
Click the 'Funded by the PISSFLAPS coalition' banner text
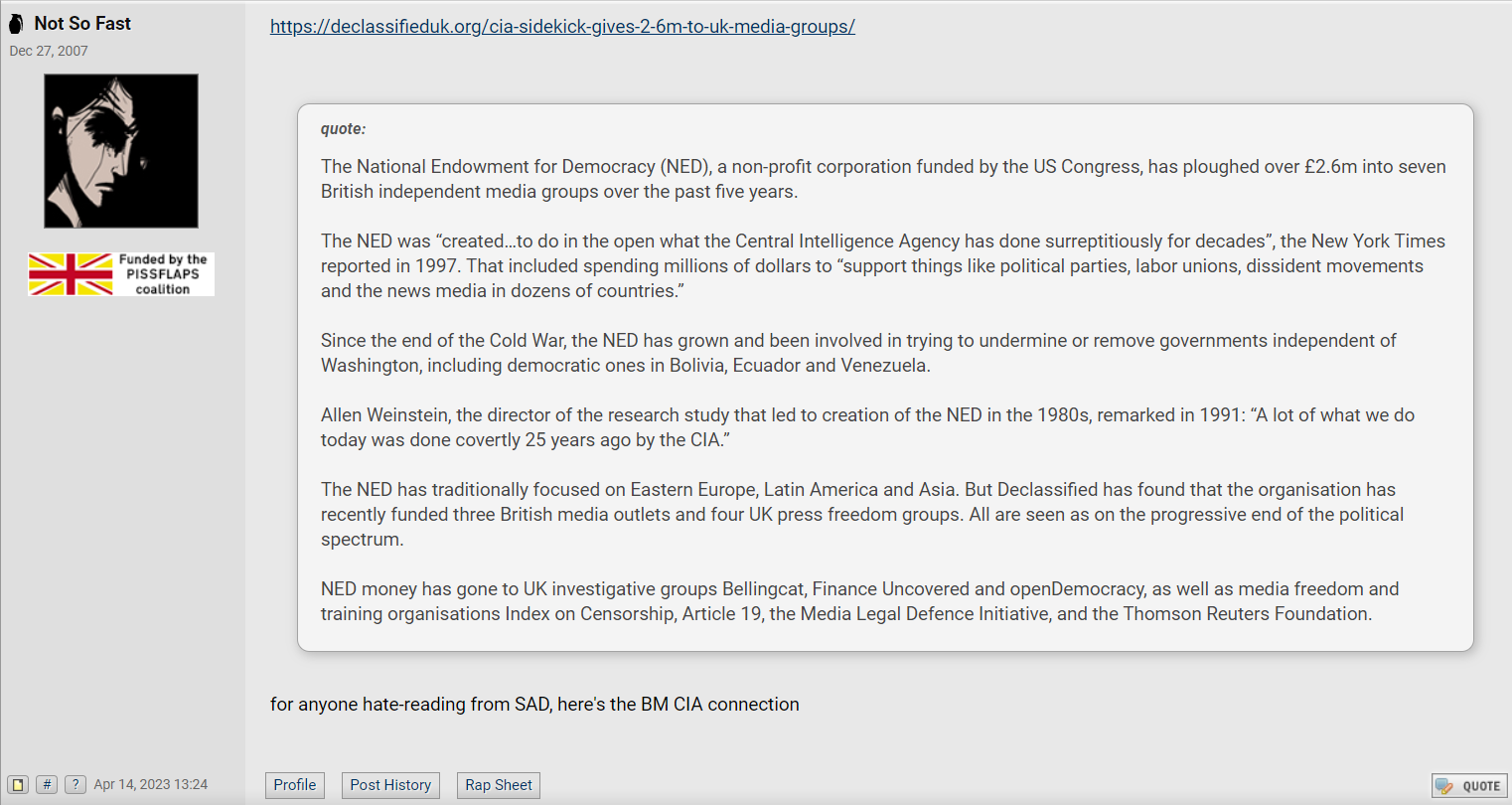(163, 274)
